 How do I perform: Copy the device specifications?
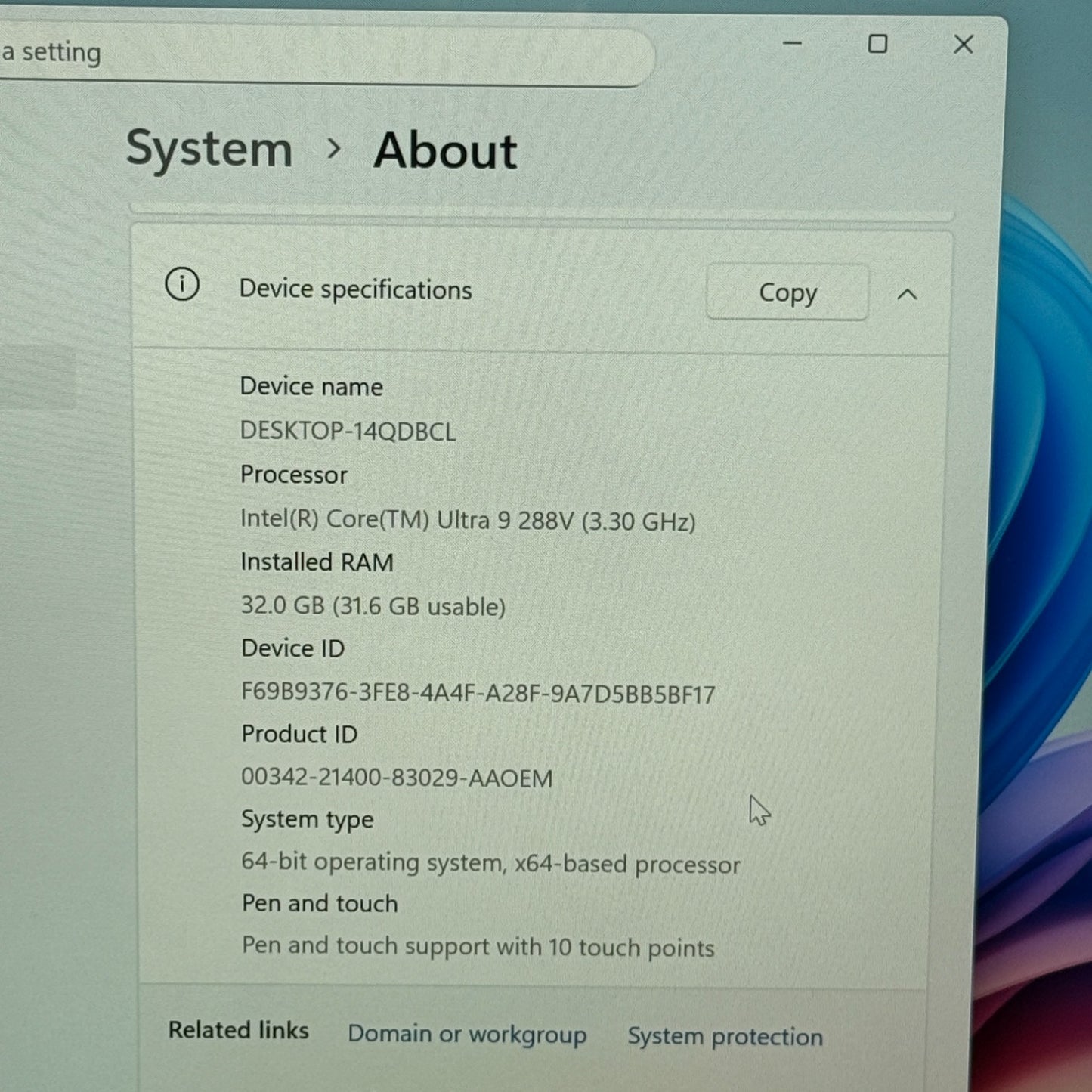click(x=787, y=292)
